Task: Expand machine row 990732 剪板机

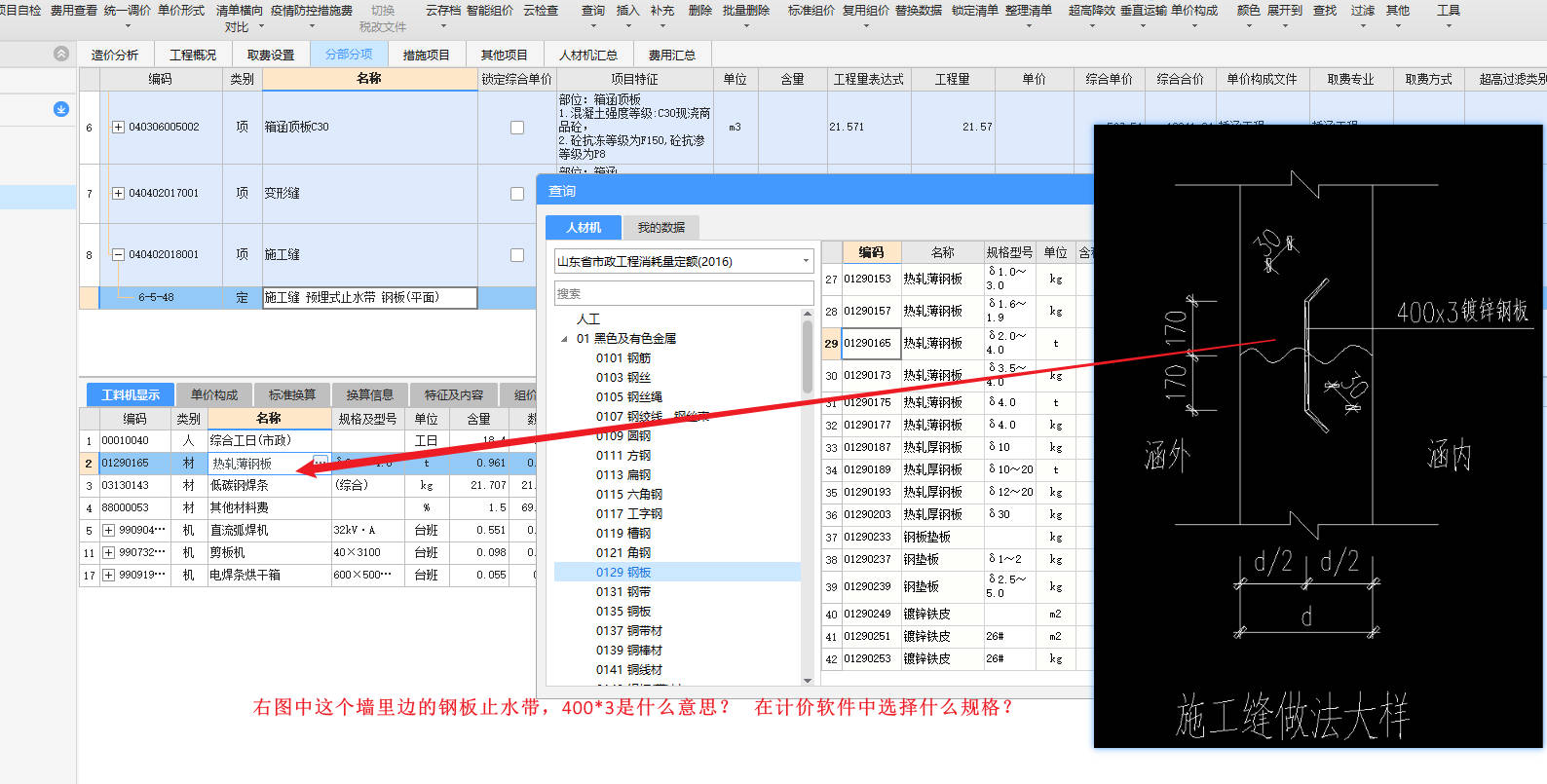Action: pos(108,553)
